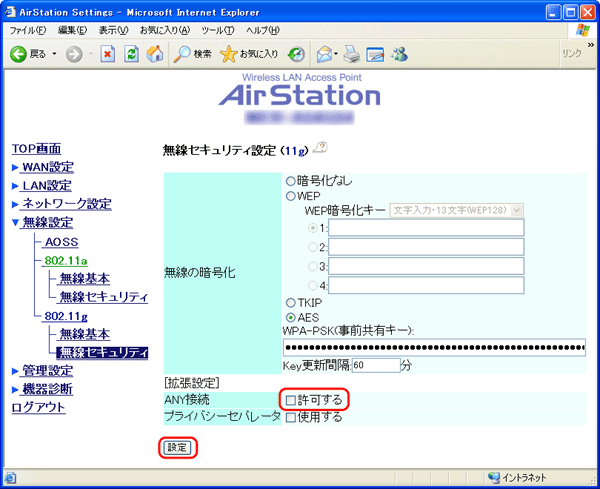Open Favorites star in the toolbar
Screen dimensions: 600x489
click(x=228, y=54)
